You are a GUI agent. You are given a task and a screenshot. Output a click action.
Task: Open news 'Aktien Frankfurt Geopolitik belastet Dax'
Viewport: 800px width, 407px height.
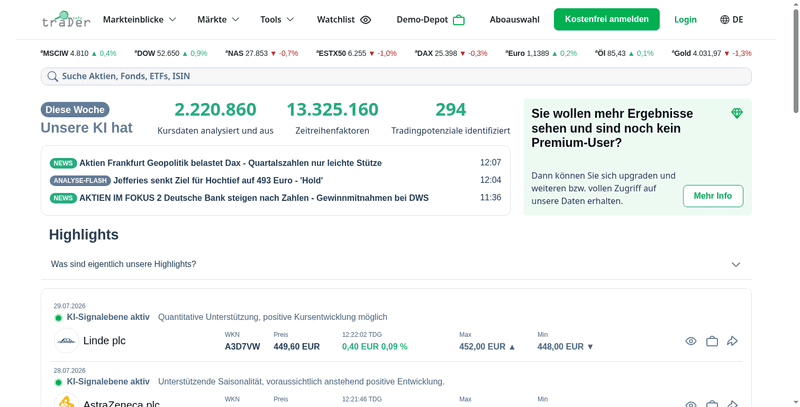231,163
